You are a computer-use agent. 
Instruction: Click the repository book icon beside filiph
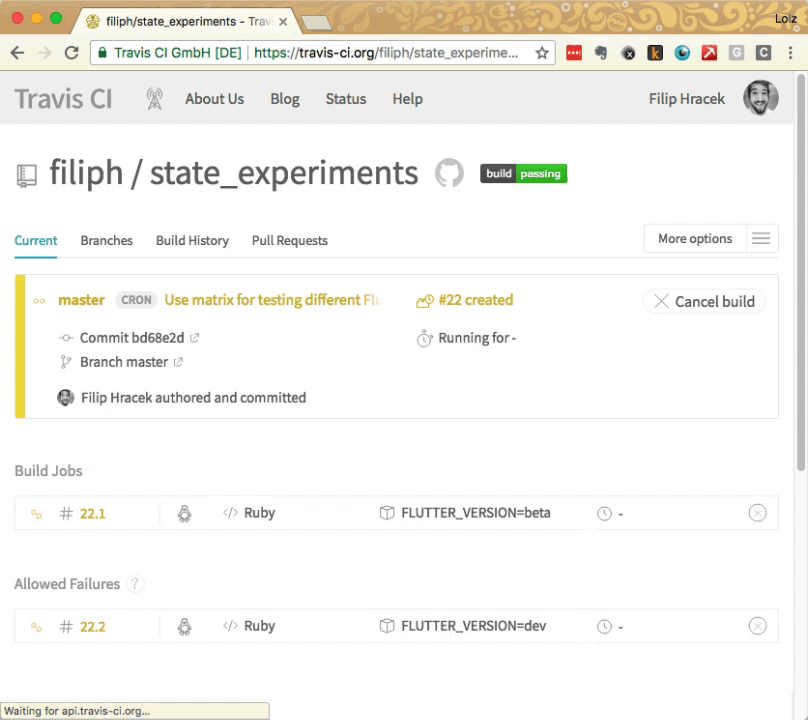26,176
